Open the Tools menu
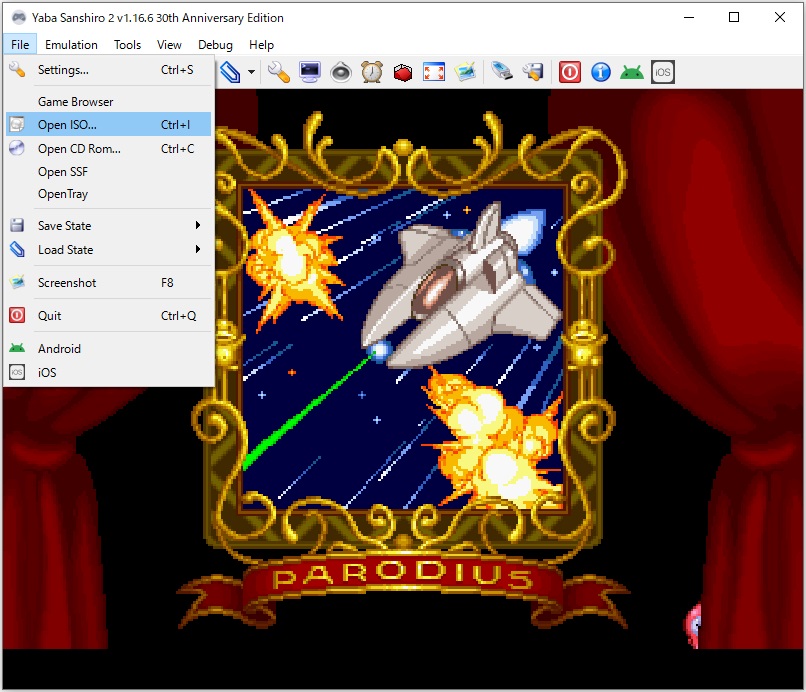The width and height of the screenshot is (806, 692). tap(127, 45)
